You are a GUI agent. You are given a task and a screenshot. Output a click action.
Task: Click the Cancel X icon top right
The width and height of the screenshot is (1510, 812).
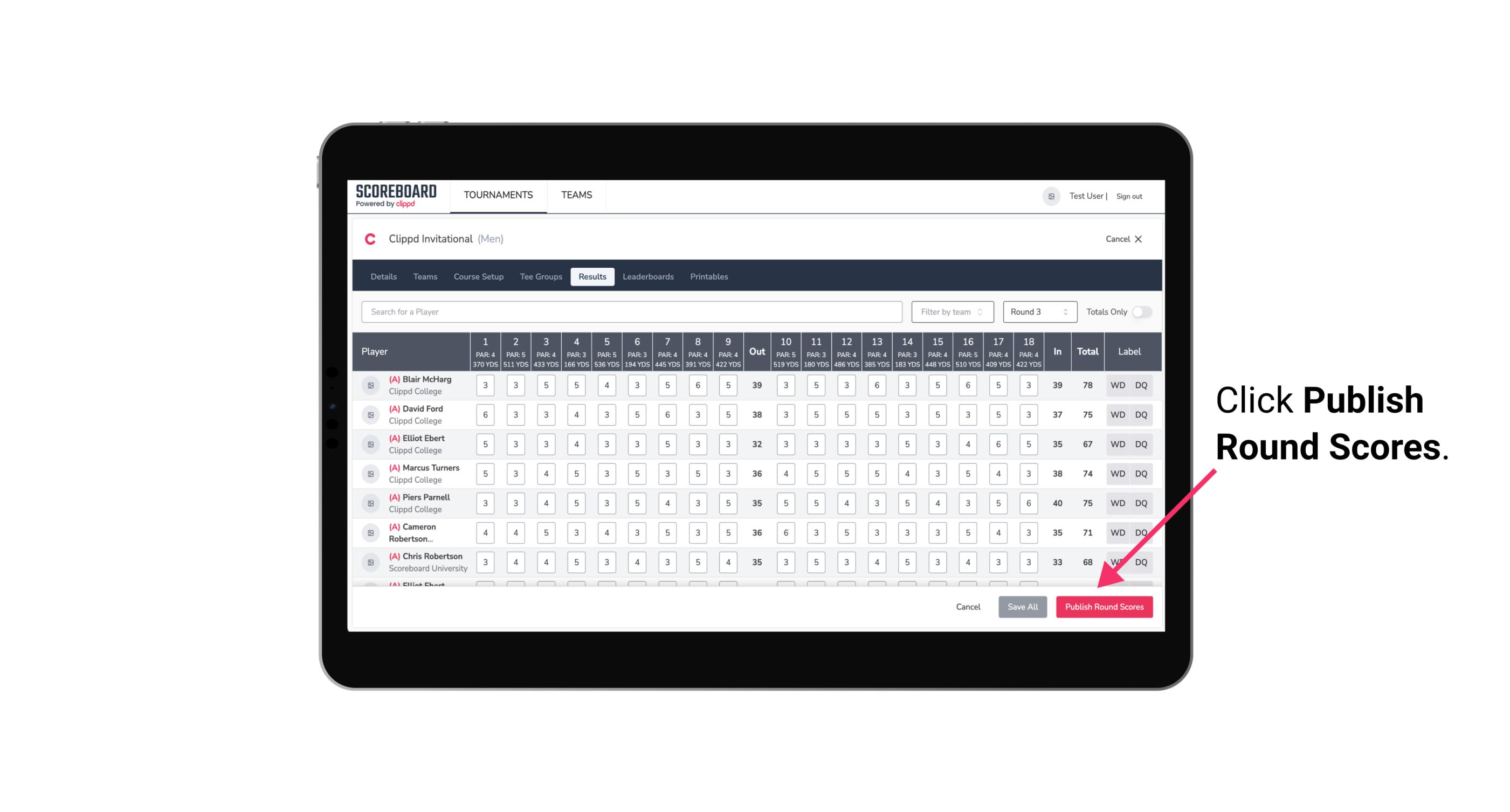tap(1138, 239)
